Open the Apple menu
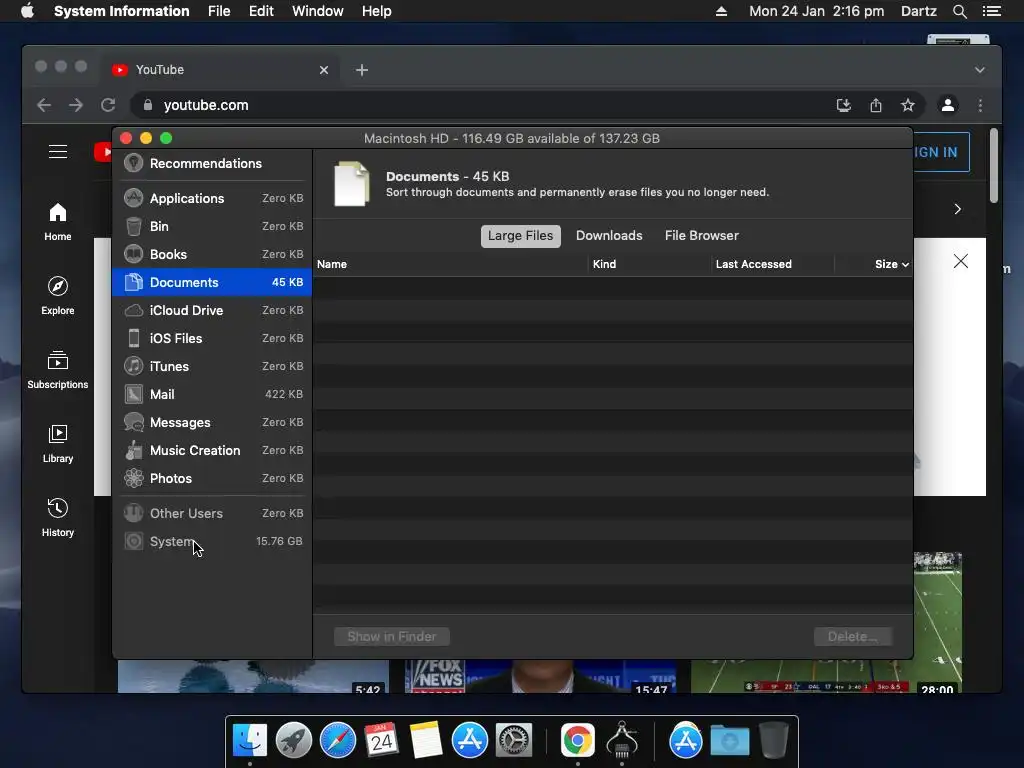 (27, 11)
